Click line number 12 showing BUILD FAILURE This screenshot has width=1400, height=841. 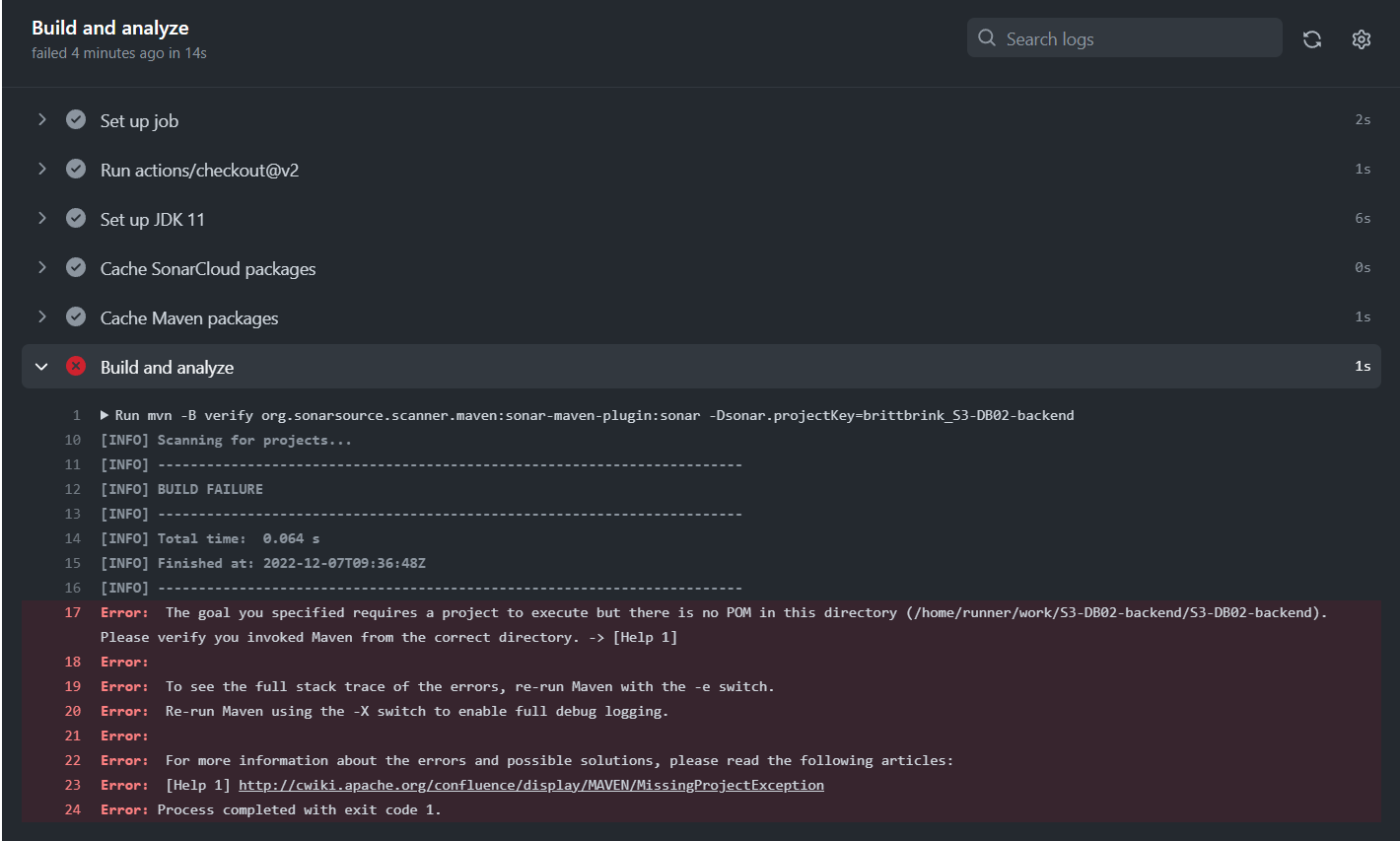[x=72, y=488]
